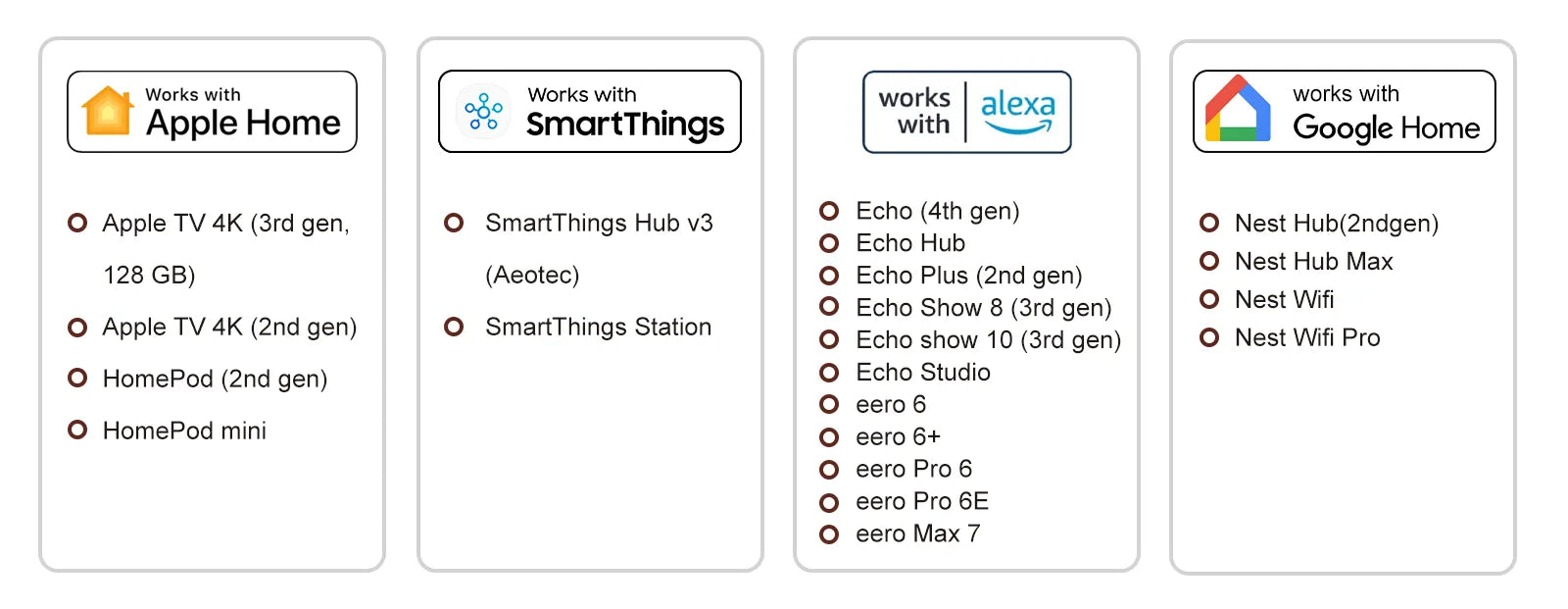Select the bullet beside Nest Wifi Pro
Image resolution: width=1568 pixels, height=609 pixels.
pyautogui.click(x=1209, y=337)
